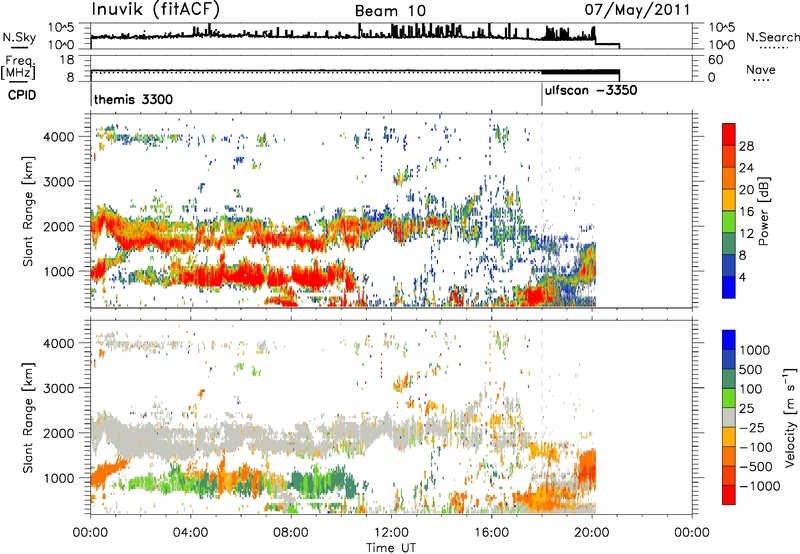Click the '-25' value on velocity colorbar
This screenshot has height=554, width=800.
pos(753,427)
